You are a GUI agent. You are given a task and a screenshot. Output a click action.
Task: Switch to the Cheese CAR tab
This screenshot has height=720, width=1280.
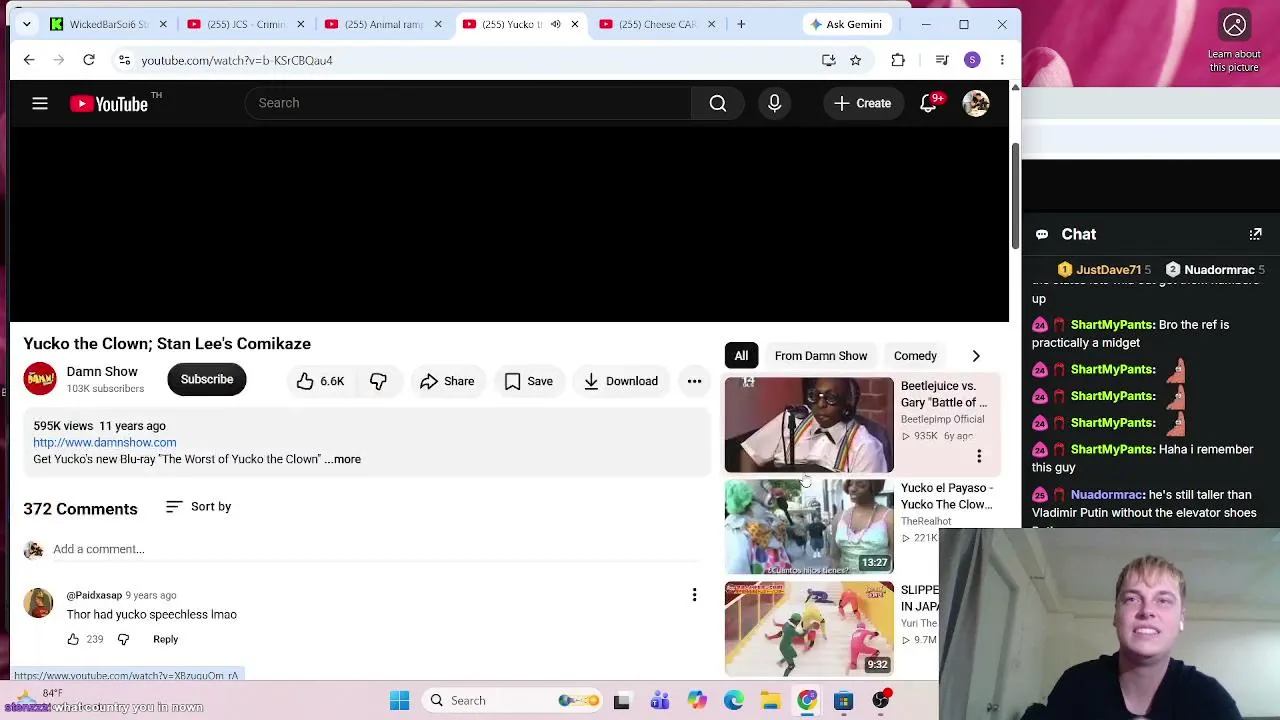658,24
